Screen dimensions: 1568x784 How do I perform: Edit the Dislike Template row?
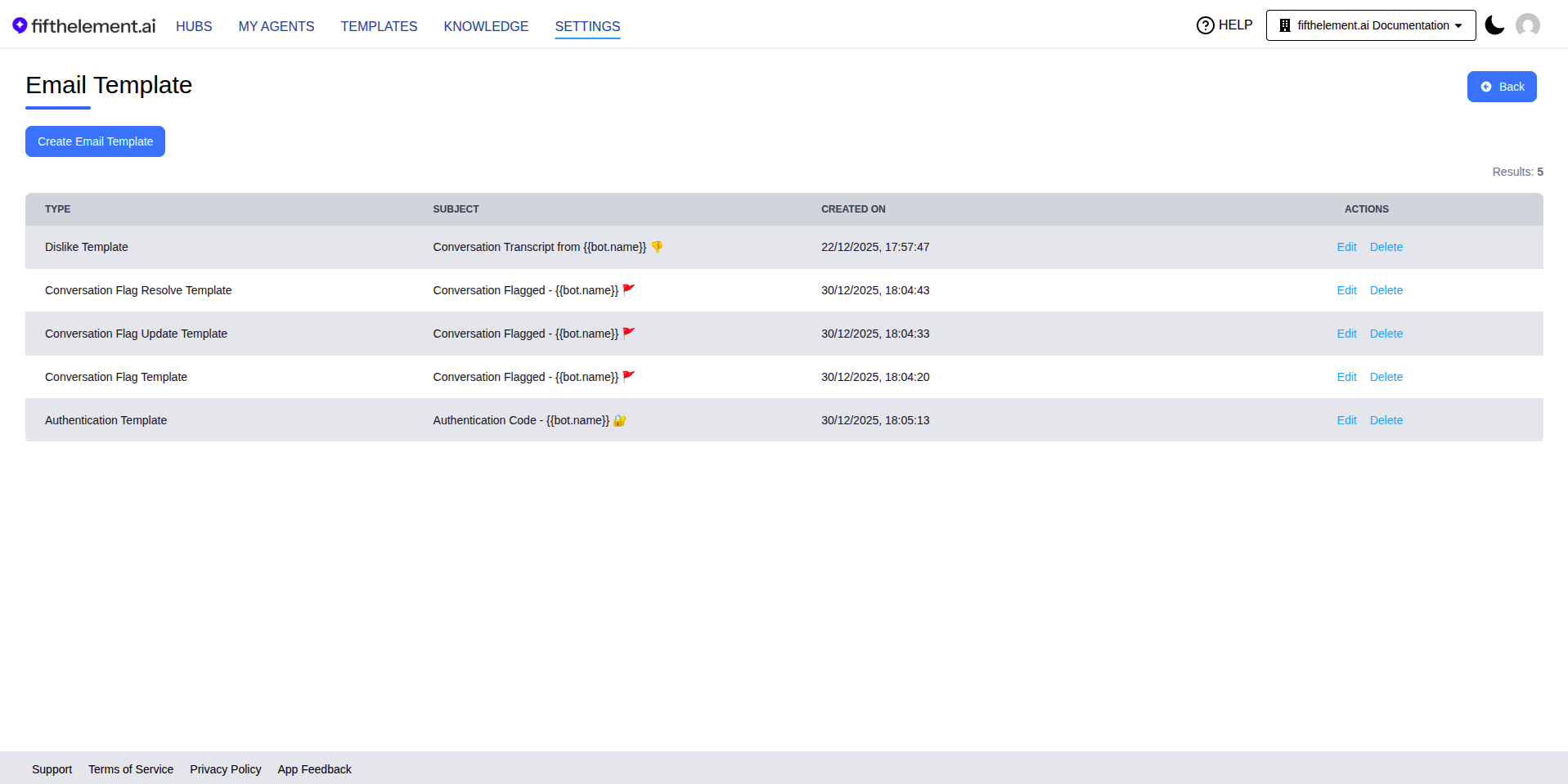(1346, 247)
